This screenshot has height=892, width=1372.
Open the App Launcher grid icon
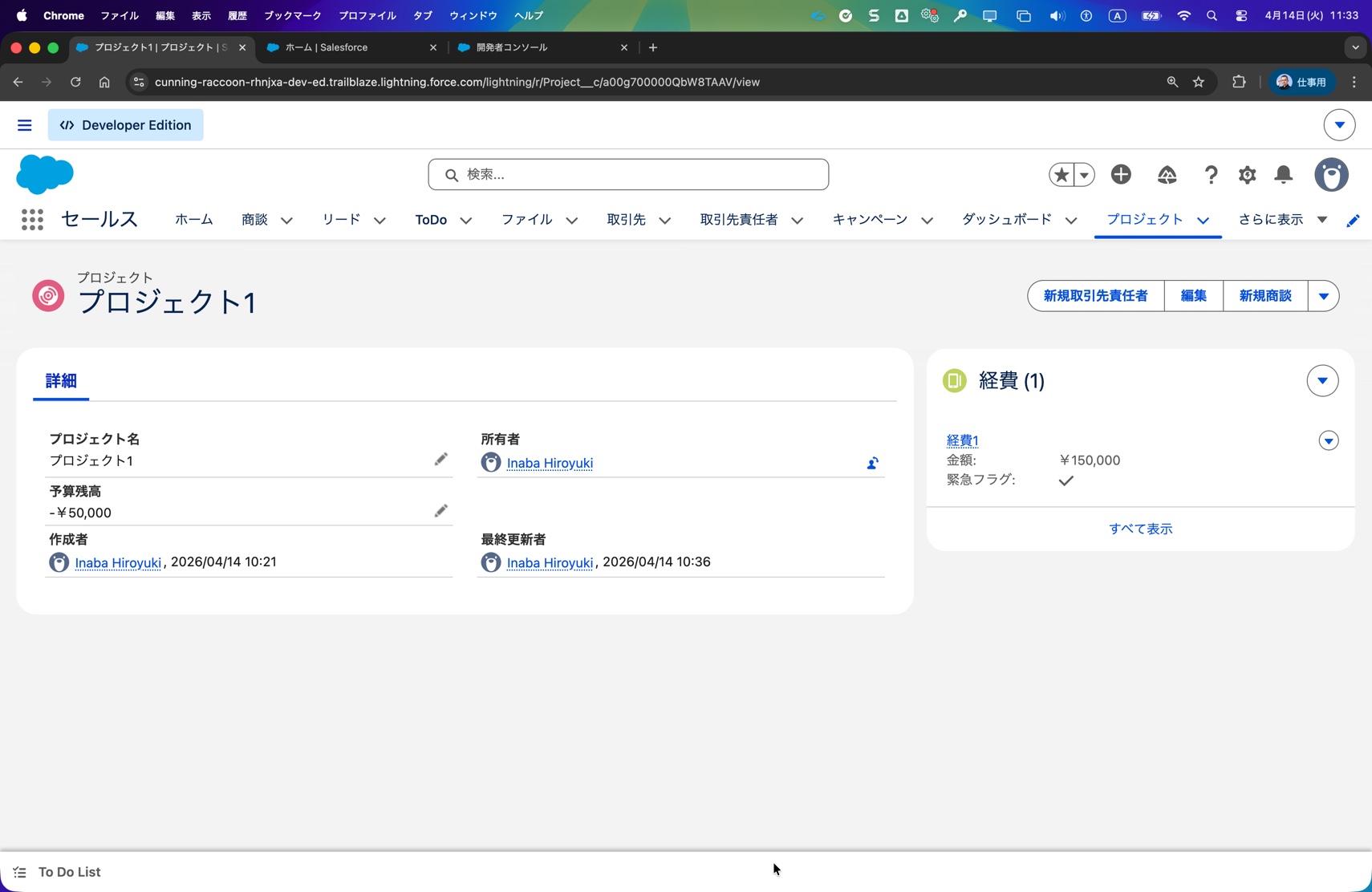(x=32, y=220)
